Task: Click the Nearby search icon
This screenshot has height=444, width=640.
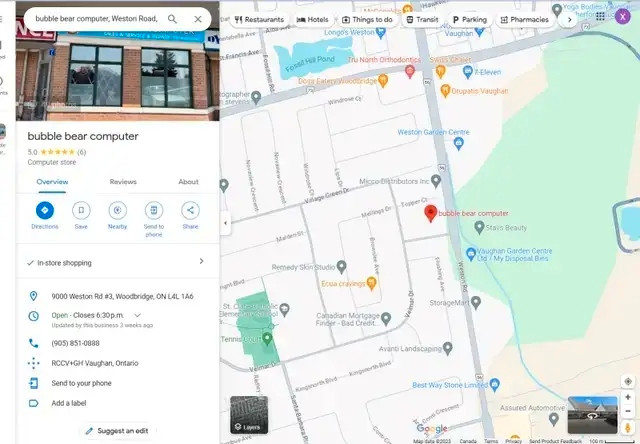Action: tap(117, 210)
